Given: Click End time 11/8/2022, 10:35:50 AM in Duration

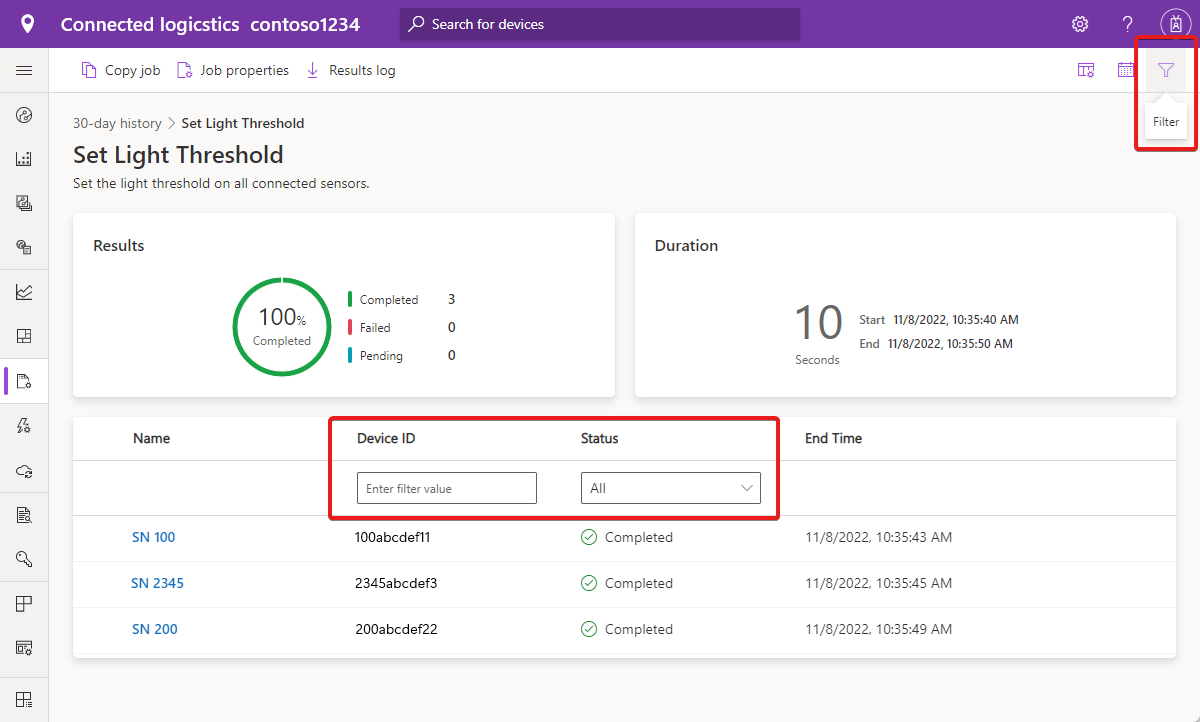Looking at the screenshot, I should [950, 343].
